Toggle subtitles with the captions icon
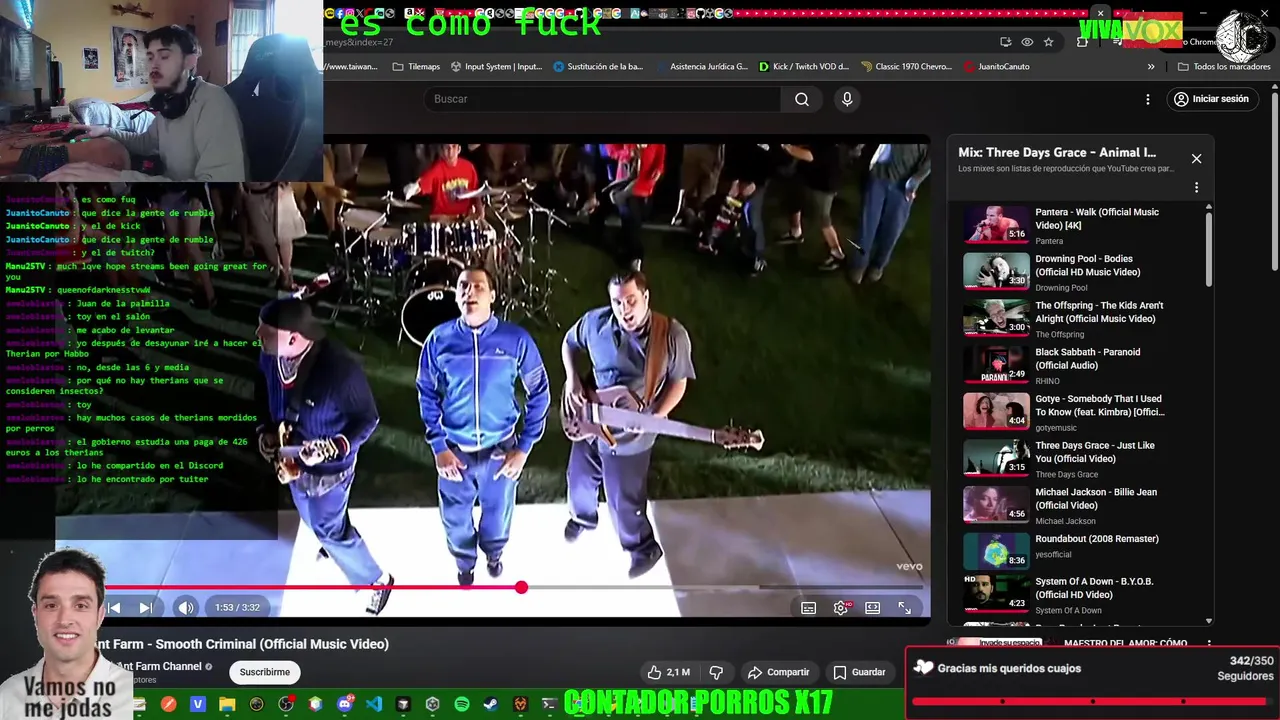This screenshot has height=720, width=1280. 809,608
